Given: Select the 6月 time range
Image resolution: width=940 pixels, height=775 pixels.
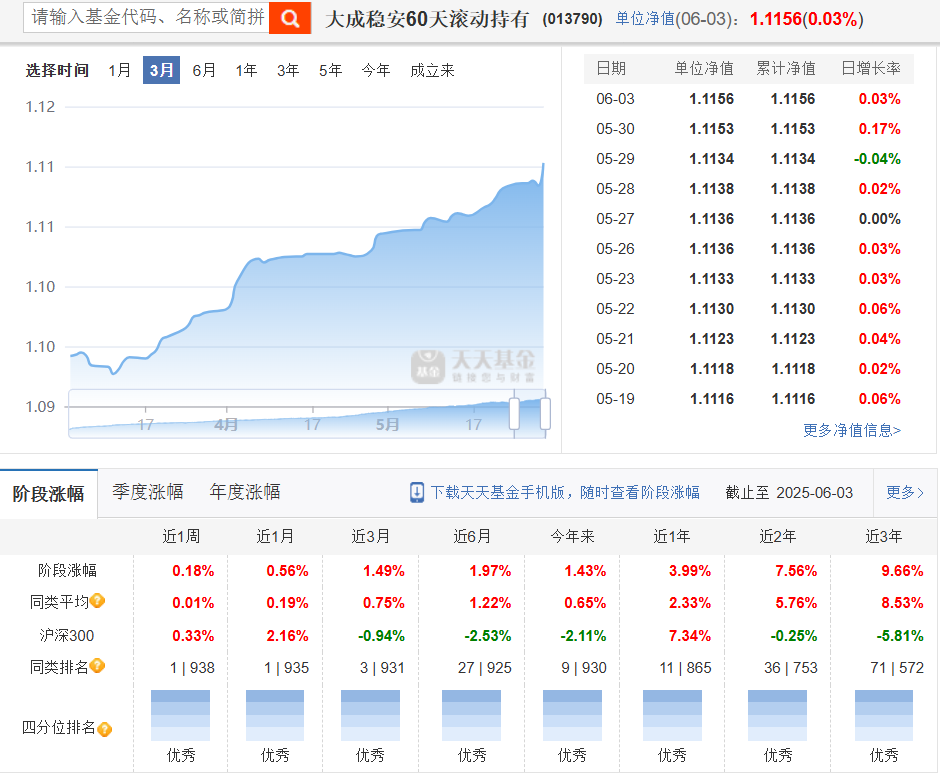Looking at the screenshot, I should click(204, 70).
